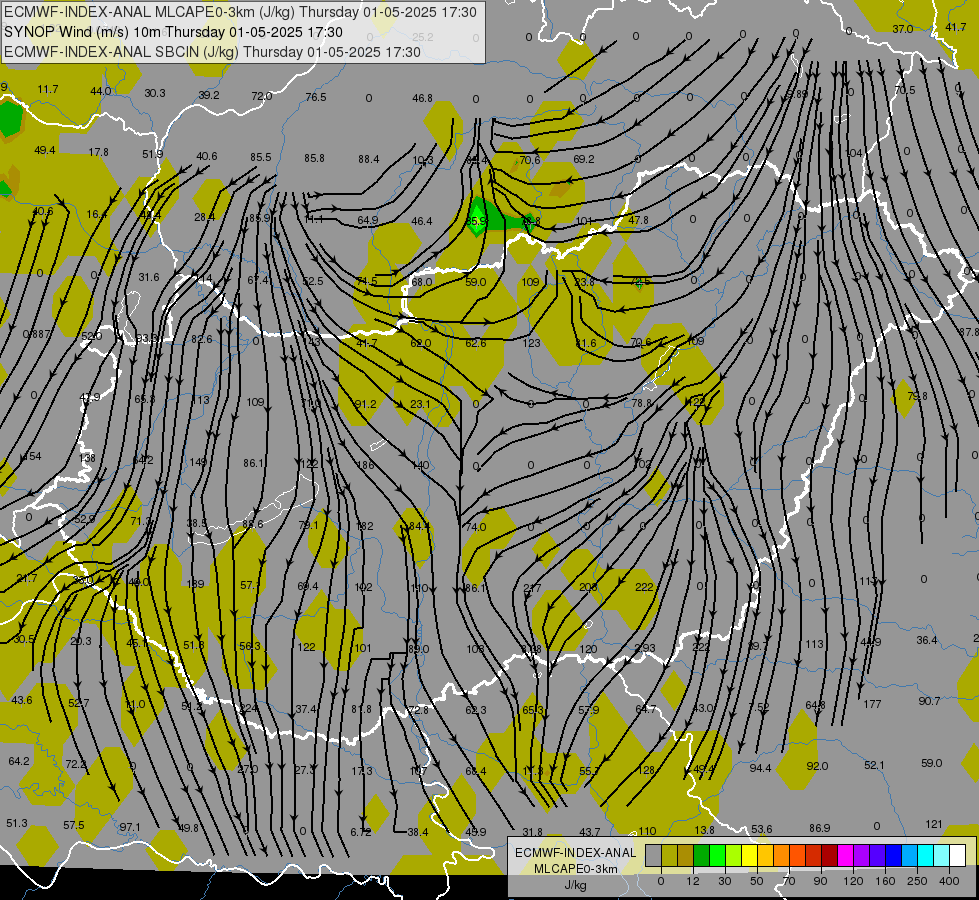Click the legend tick label 160
The width and height of the screenshot is (979, 900).
pos(885,881)
